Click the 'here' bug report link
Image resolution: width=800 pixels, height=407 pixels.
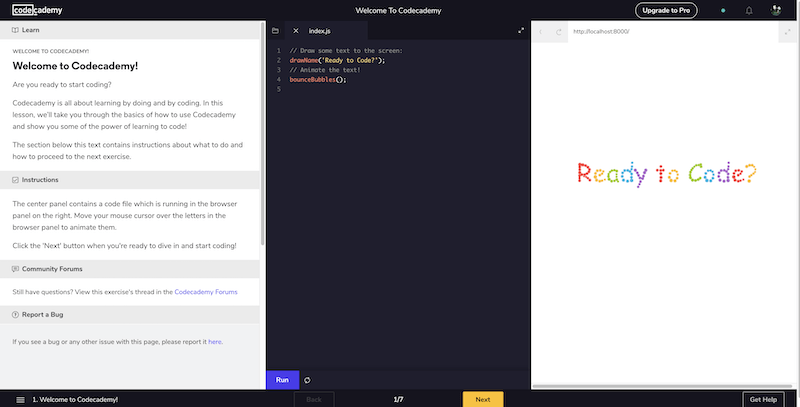pyautogui.click(x=215, y=342)
